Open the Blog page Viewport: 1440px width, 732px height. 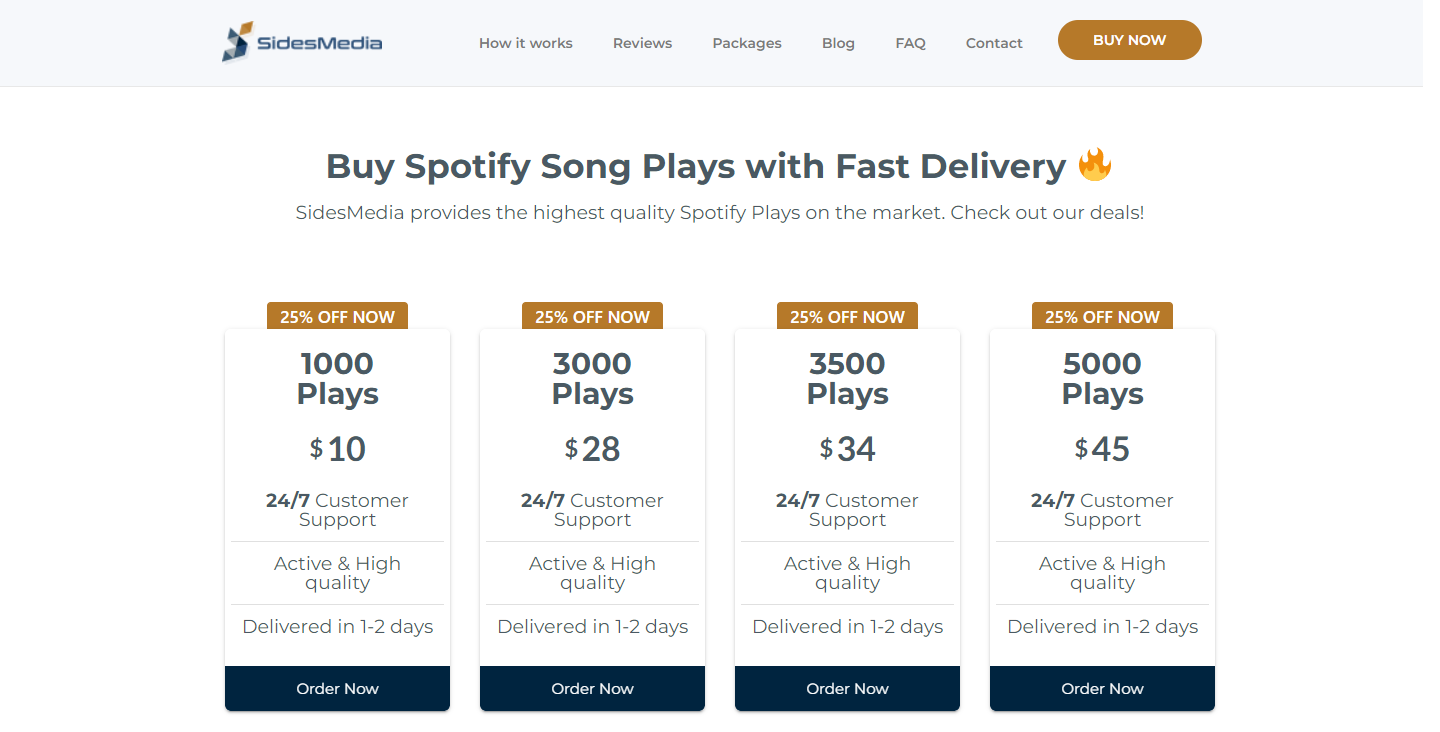(x=838, y=43)
